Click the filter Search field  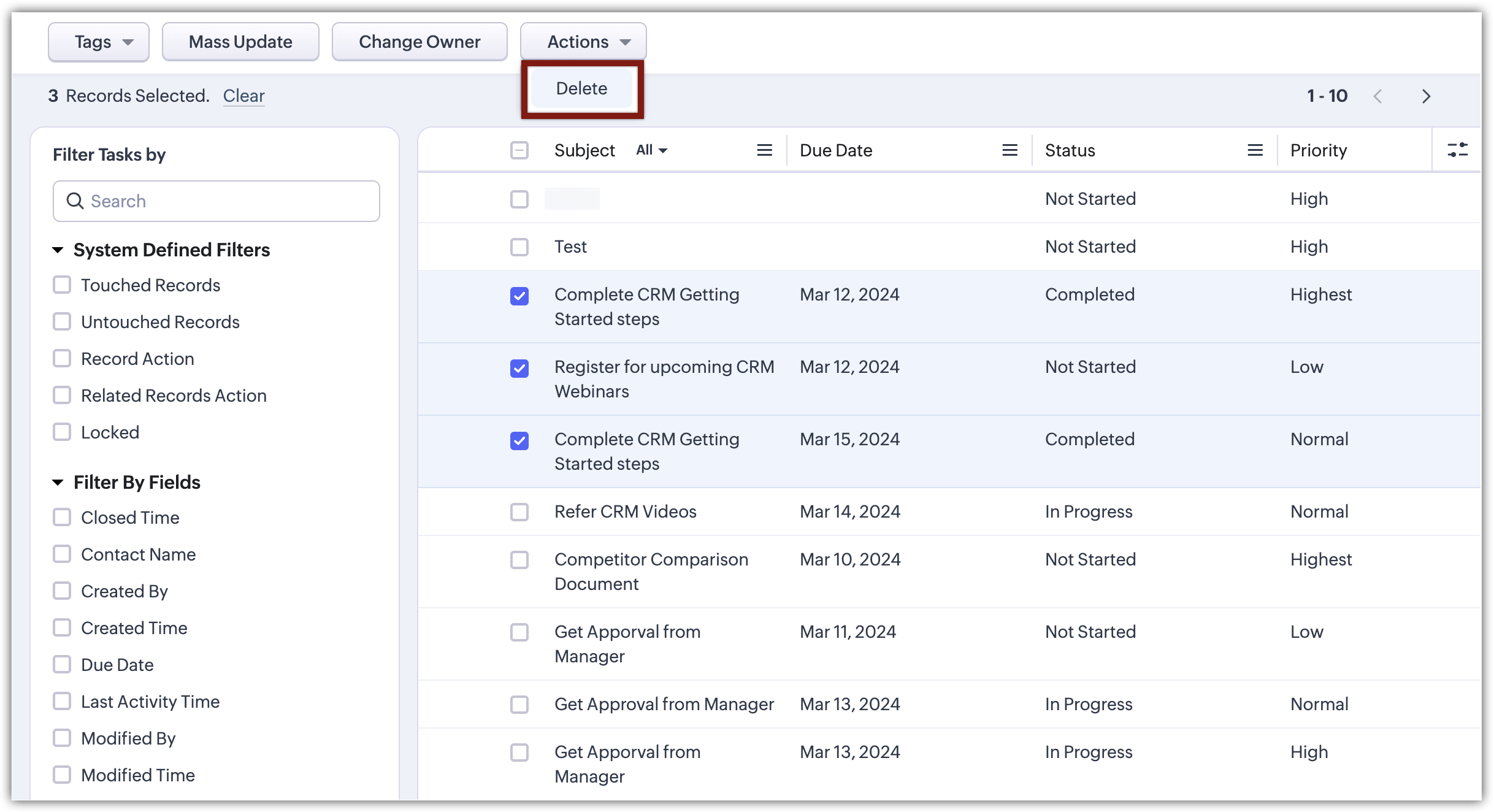click(x=227, y=201)
